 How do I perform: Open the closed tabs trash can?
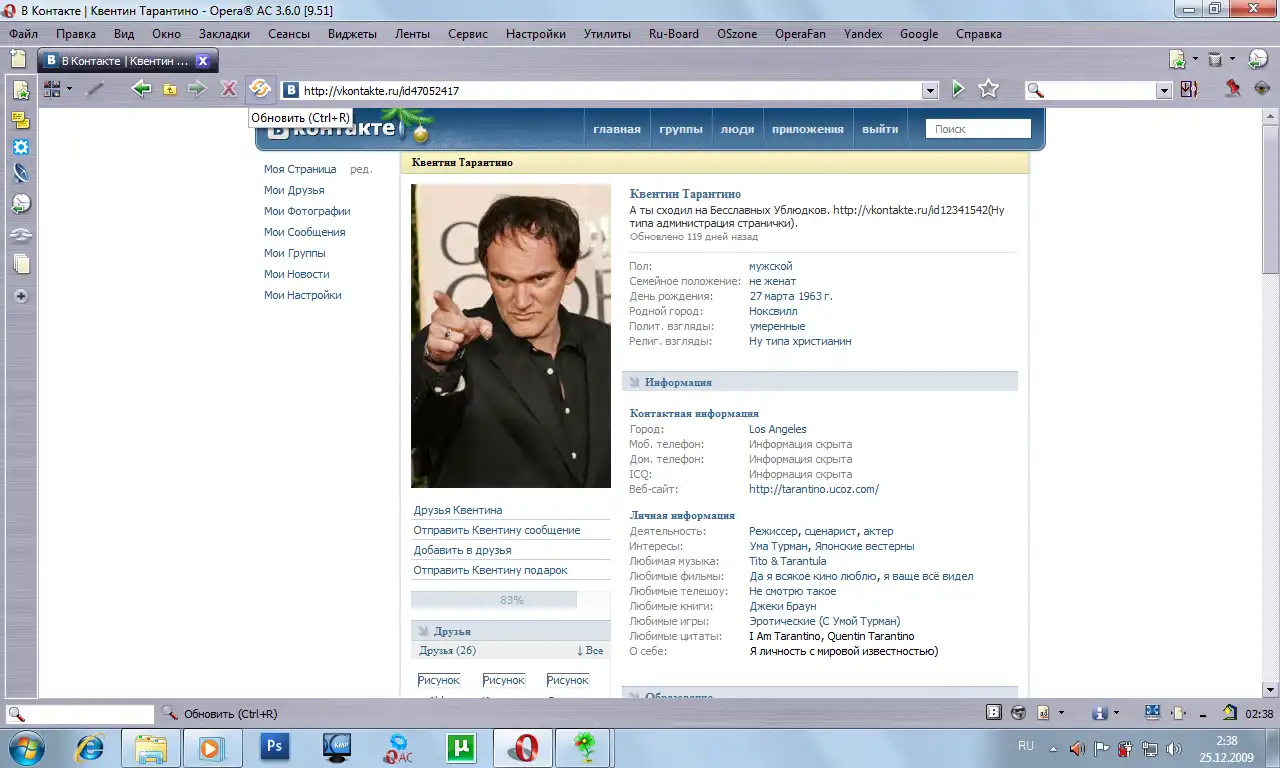coord(1215,60)
